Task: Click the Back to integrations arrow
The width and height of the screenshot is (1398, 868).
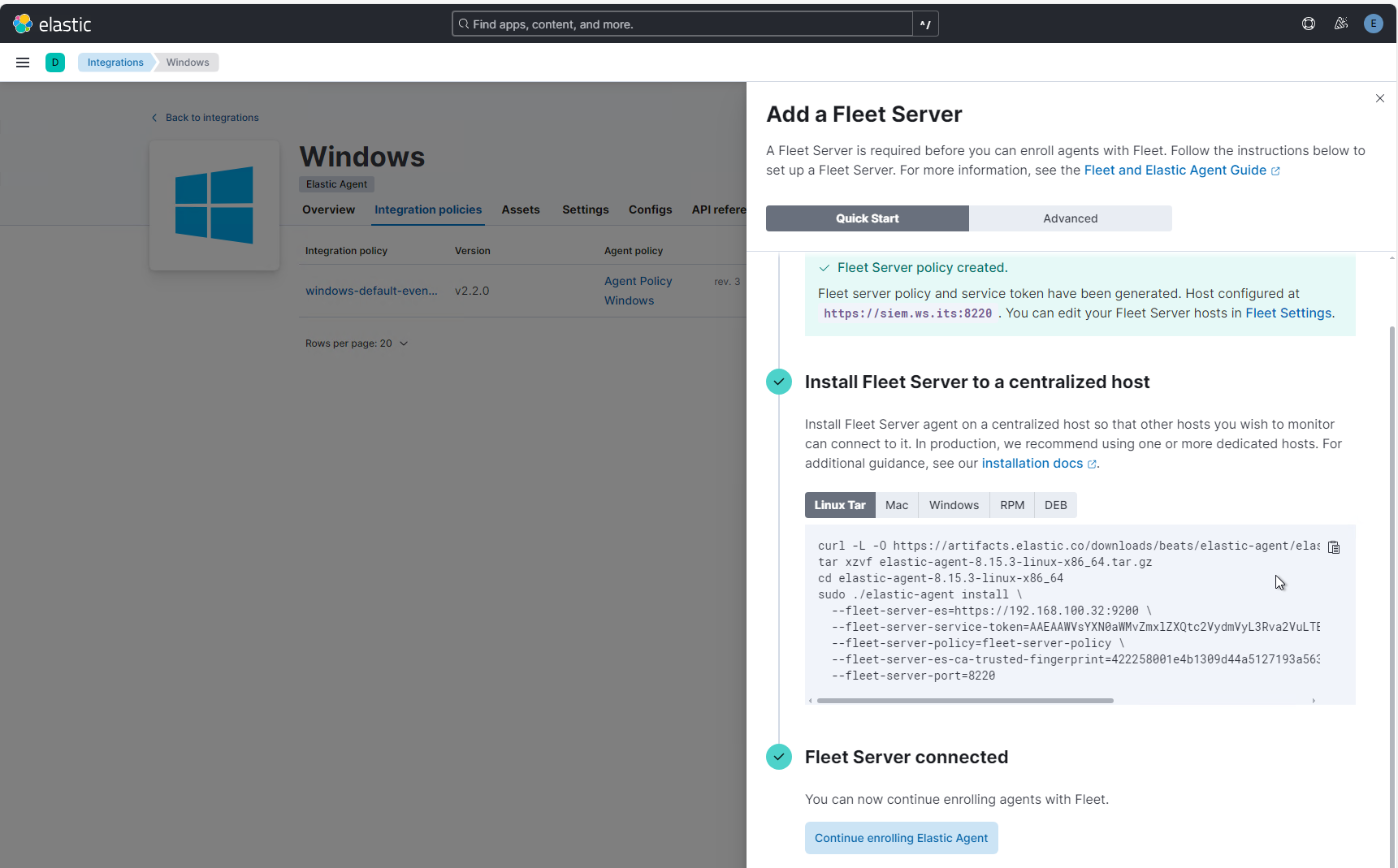Action: [154, 118]
